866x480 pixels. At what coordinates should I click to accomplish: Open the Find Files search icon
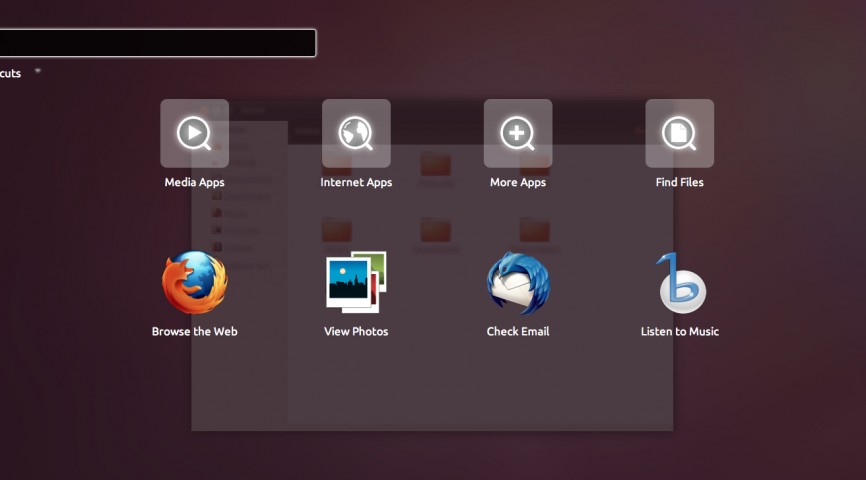679,133
